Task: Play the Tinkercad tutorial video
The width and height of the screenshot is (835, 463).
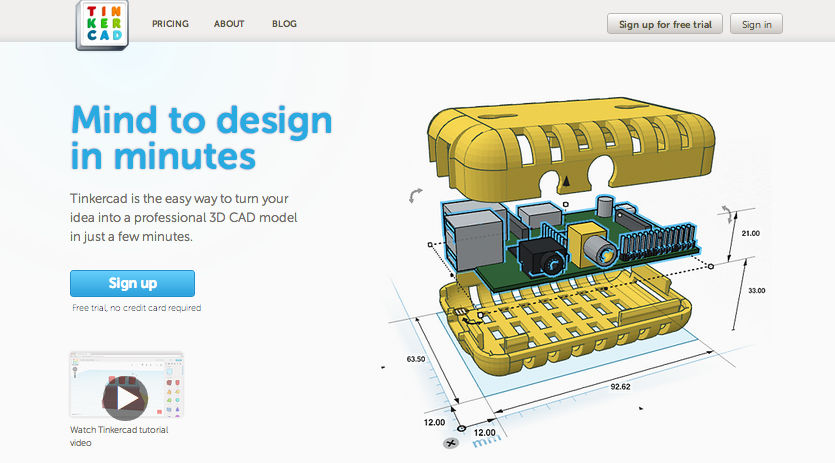Action: point(126,397)
